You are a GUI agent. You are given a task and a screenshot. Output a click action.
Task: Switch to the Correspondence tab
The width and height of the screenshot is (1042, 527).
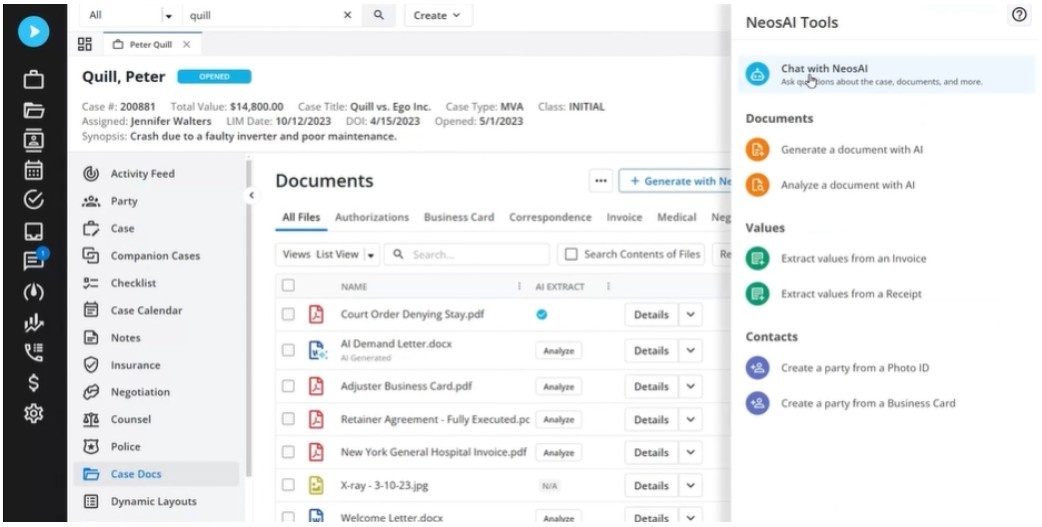(x=550, y=217)
